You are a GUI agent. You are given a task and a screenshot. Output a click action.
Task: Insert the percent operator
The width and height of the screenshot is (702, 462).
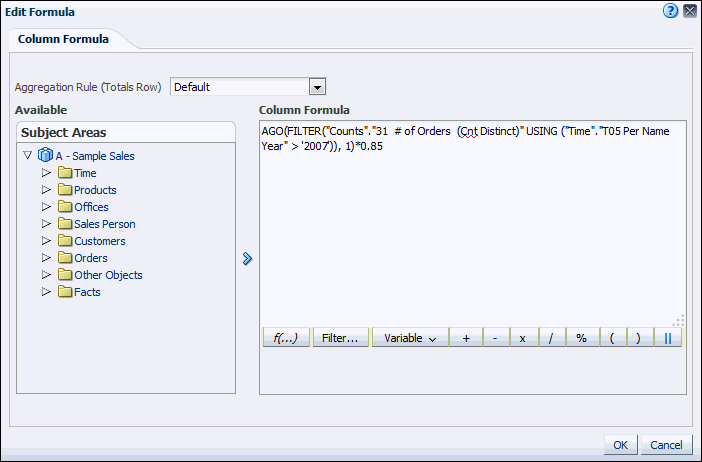point(581,338)
